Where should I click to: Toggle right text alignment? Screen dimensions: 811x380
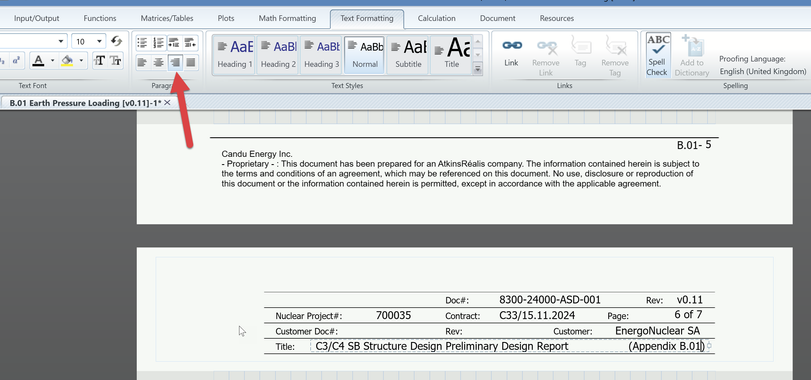pos(175,62)
